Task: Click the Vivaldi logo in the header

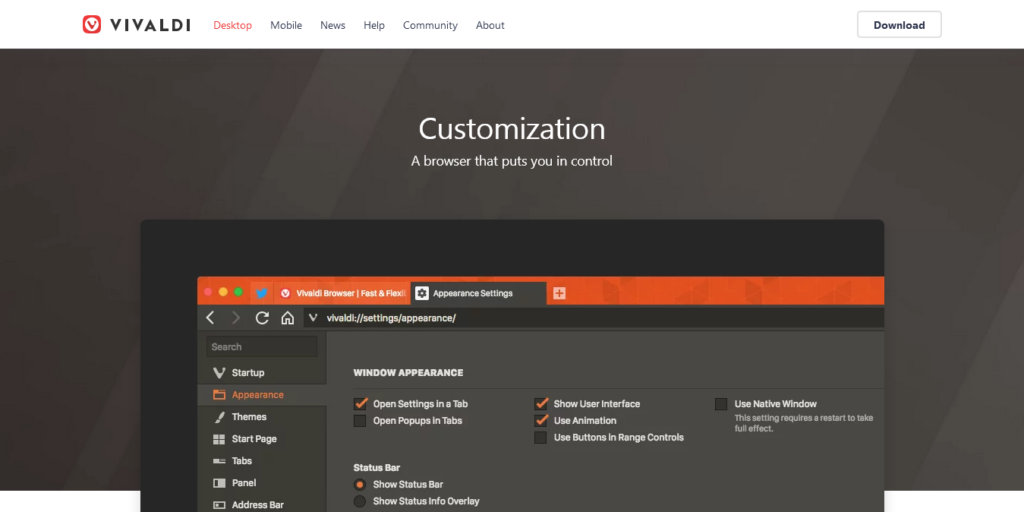Action: (135, 25)
